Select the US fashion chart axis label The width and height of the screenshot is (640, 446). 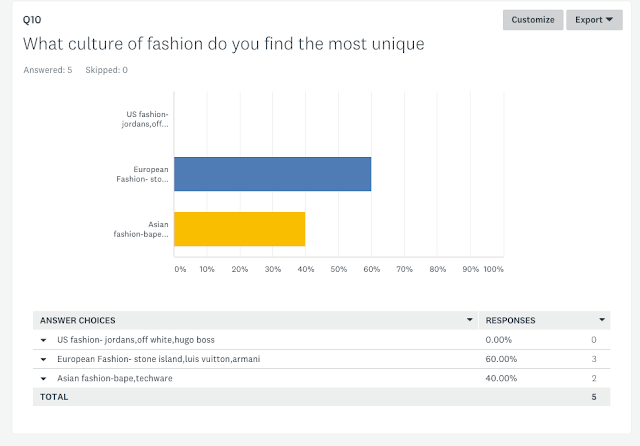point(144,119)
